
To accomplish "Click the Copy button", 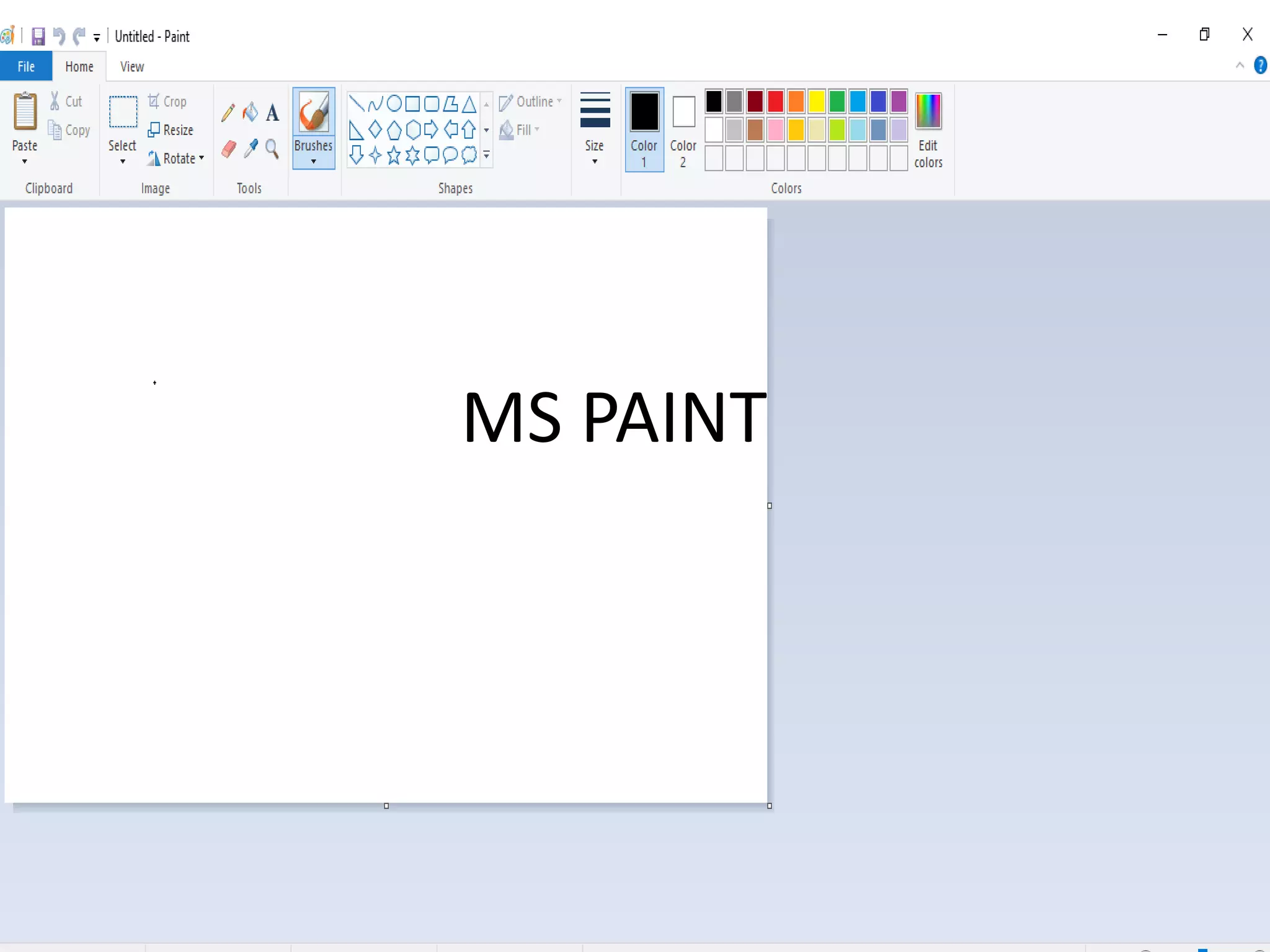I will [69, 130].
